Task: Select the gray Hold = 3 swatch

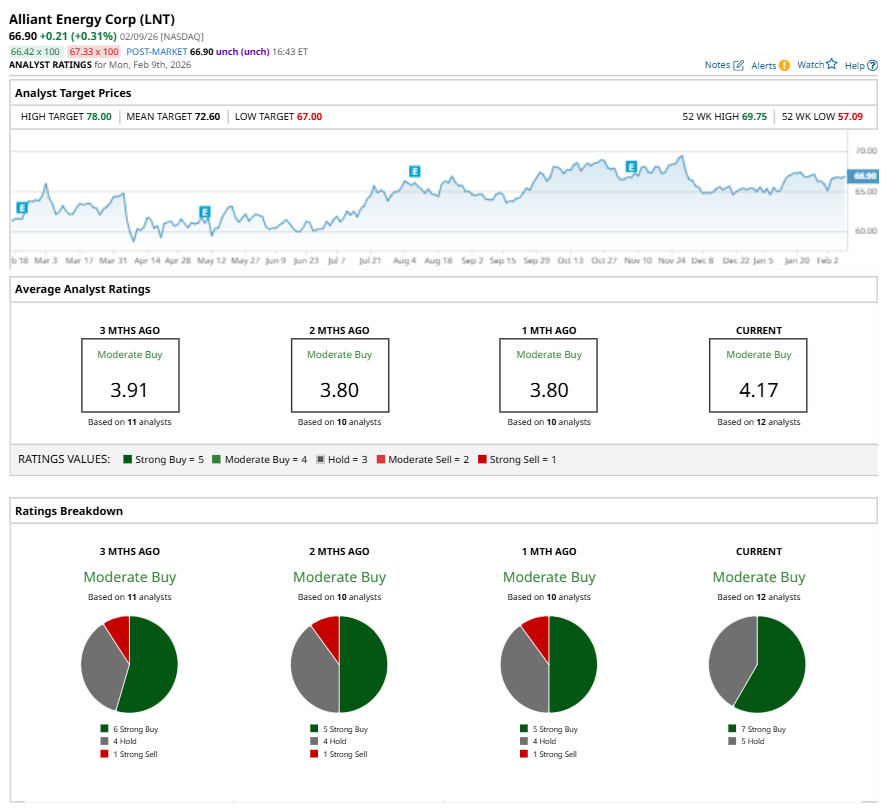Action: [x=320, y=459]
